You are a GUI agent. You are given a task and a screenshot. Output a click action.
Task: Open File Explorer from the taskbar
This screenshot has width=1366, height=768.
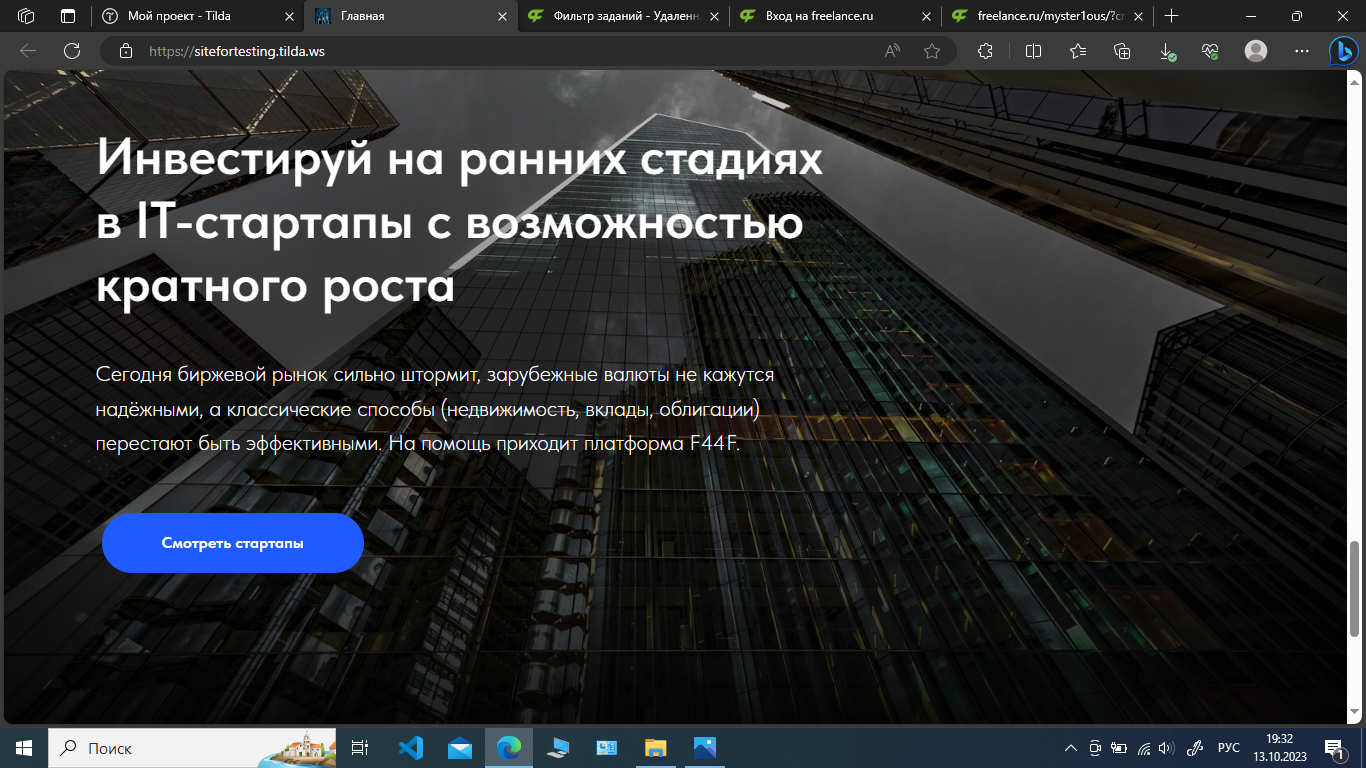(656, 748)
